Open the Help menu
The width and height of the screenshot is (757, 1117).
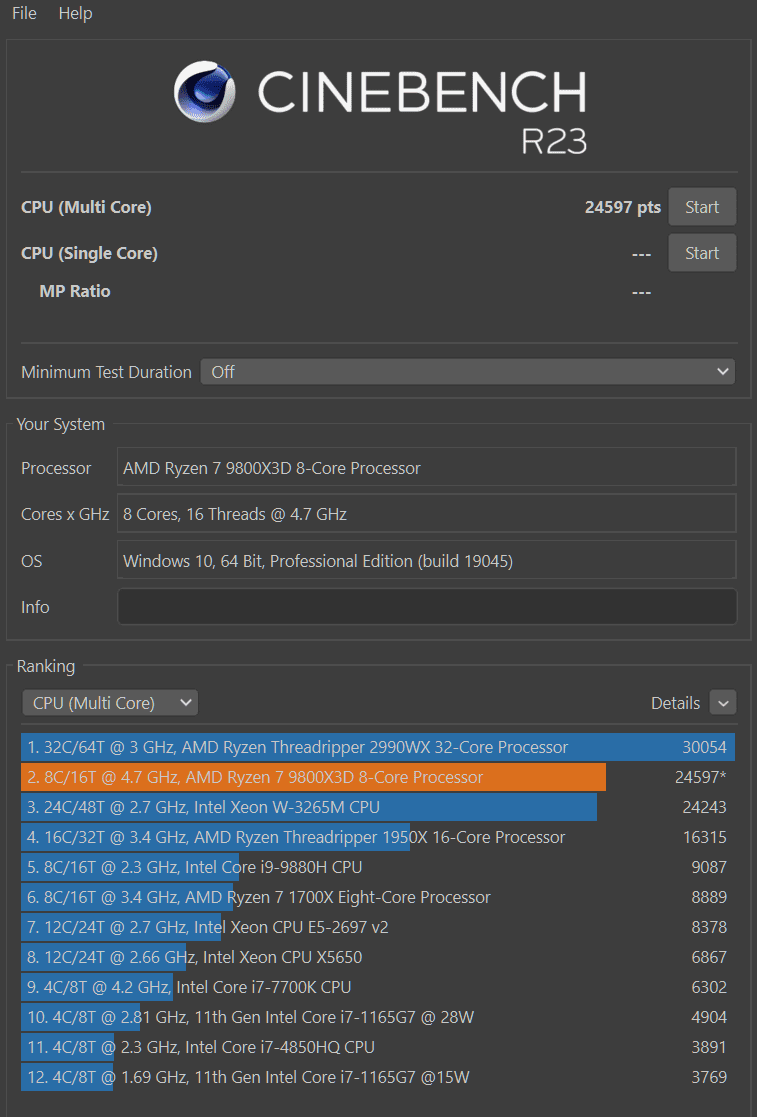click(x=75, y=13)
